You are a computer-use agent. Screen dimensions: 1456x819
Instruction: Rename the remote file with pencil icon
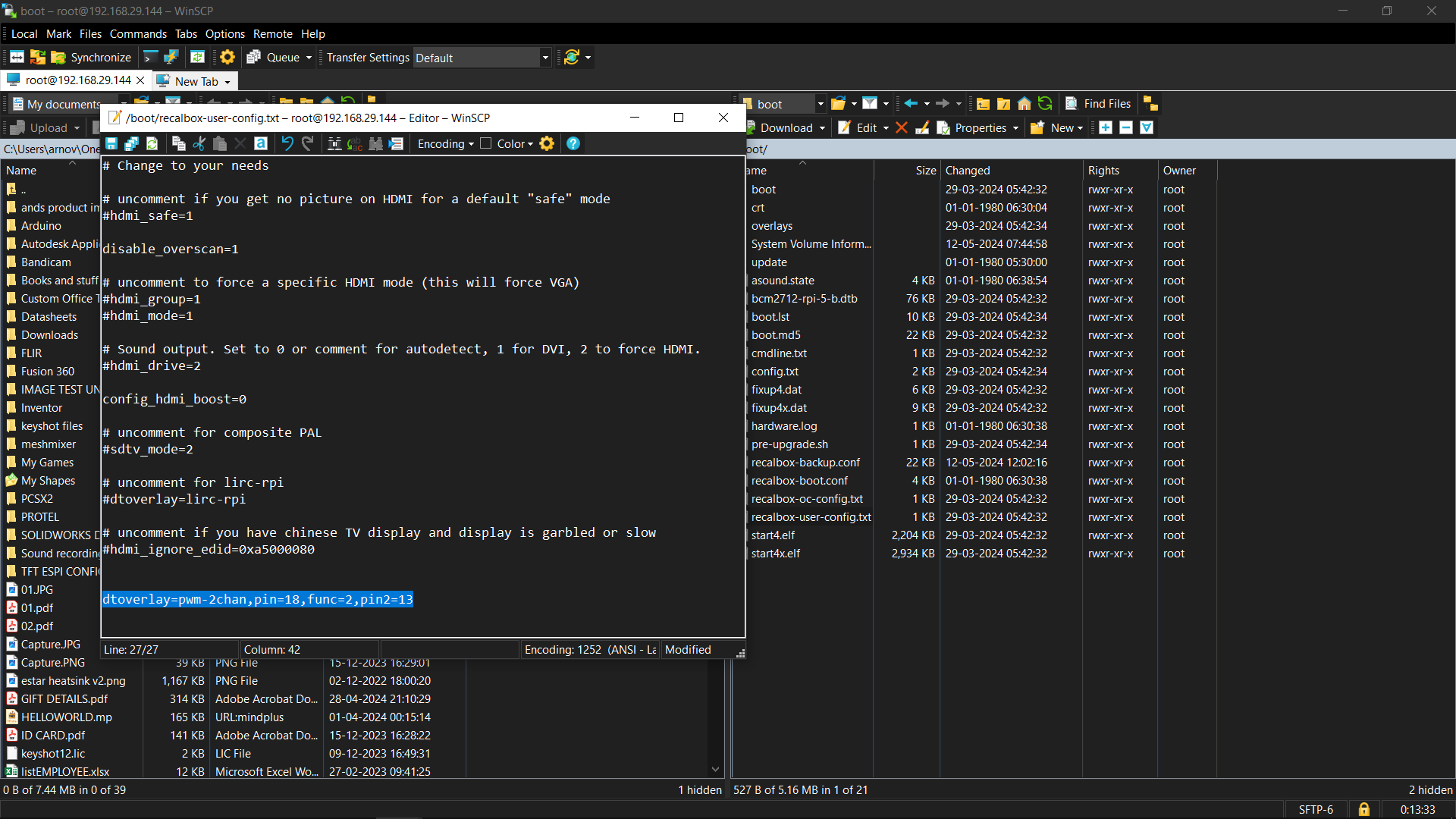click(x=922, y=128)
